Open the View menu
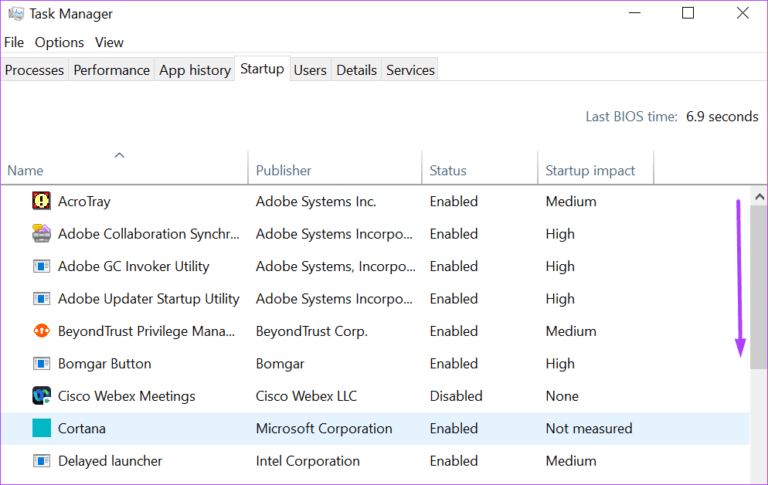The height and width of the screenshot is (485, 768). [109, 42]
